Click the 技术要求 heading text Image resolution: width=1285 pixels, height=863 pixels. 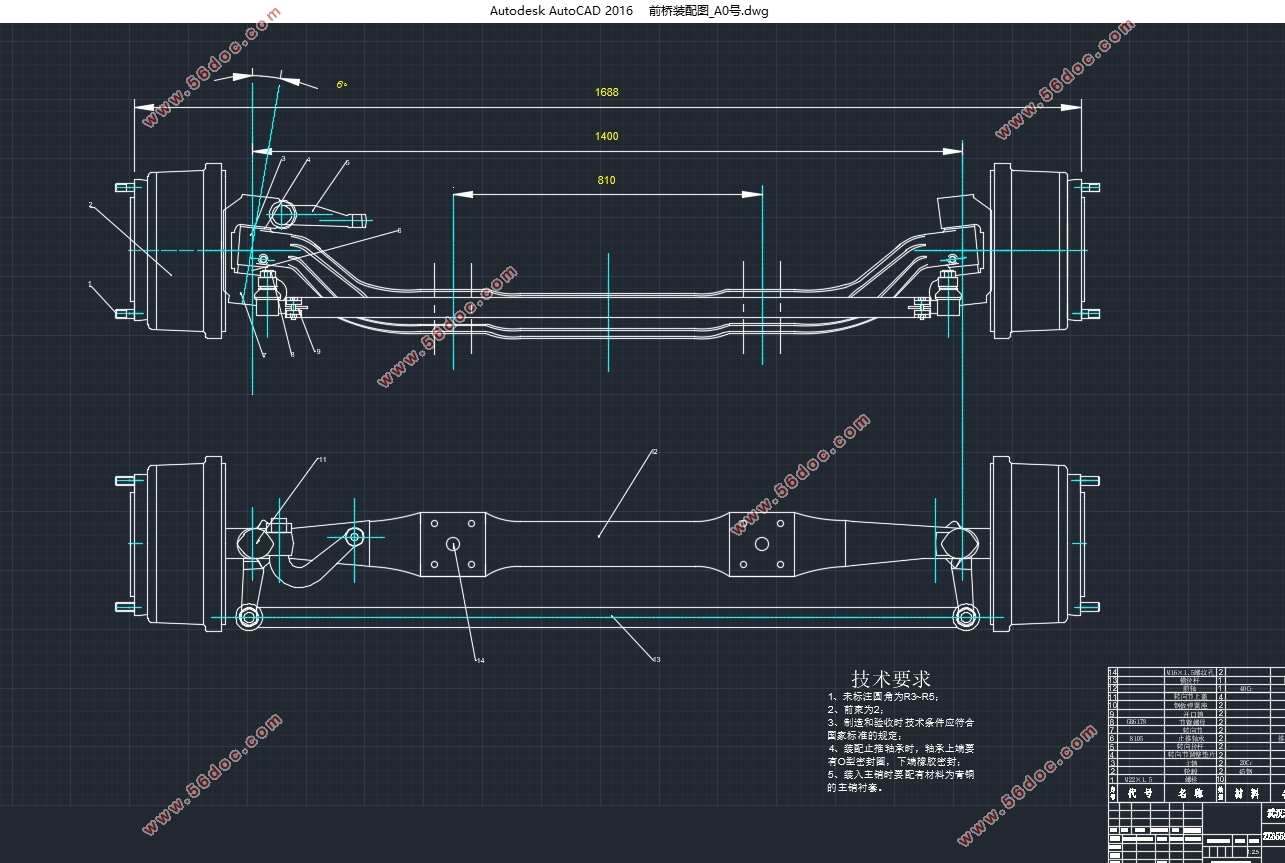[x=891, y=679]
